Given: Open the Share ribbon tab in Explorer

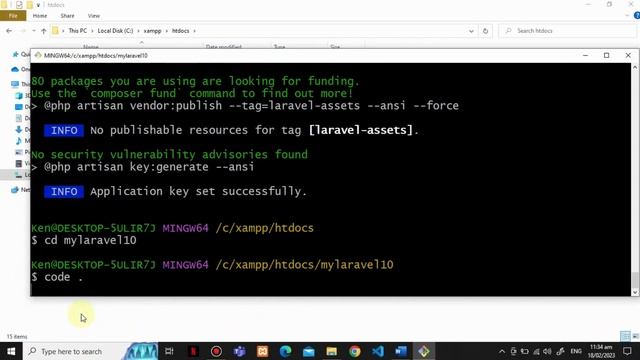Looking at the screenshot, I should tap(67, 16).
